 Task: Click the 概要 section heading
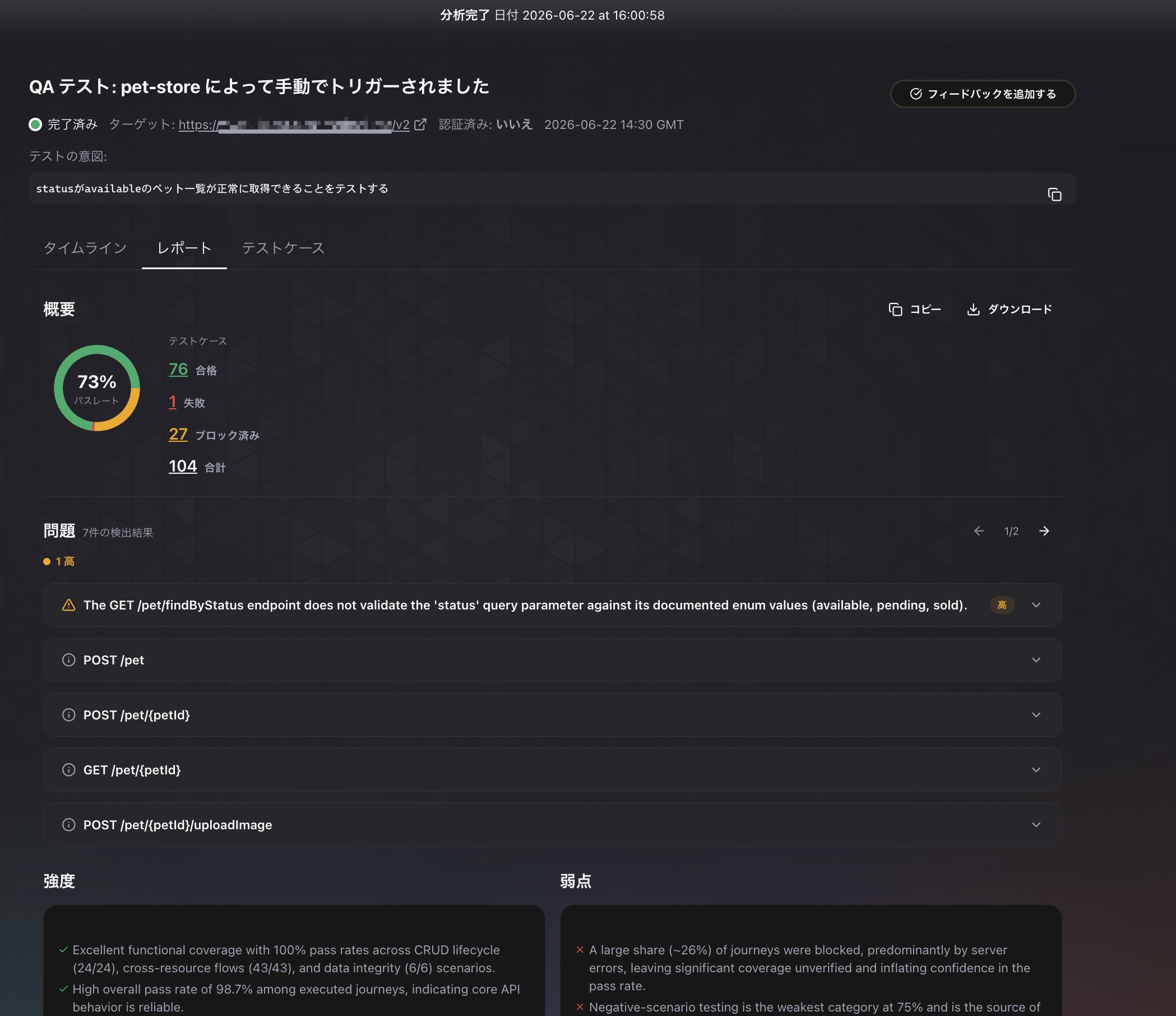coord(59,310)
